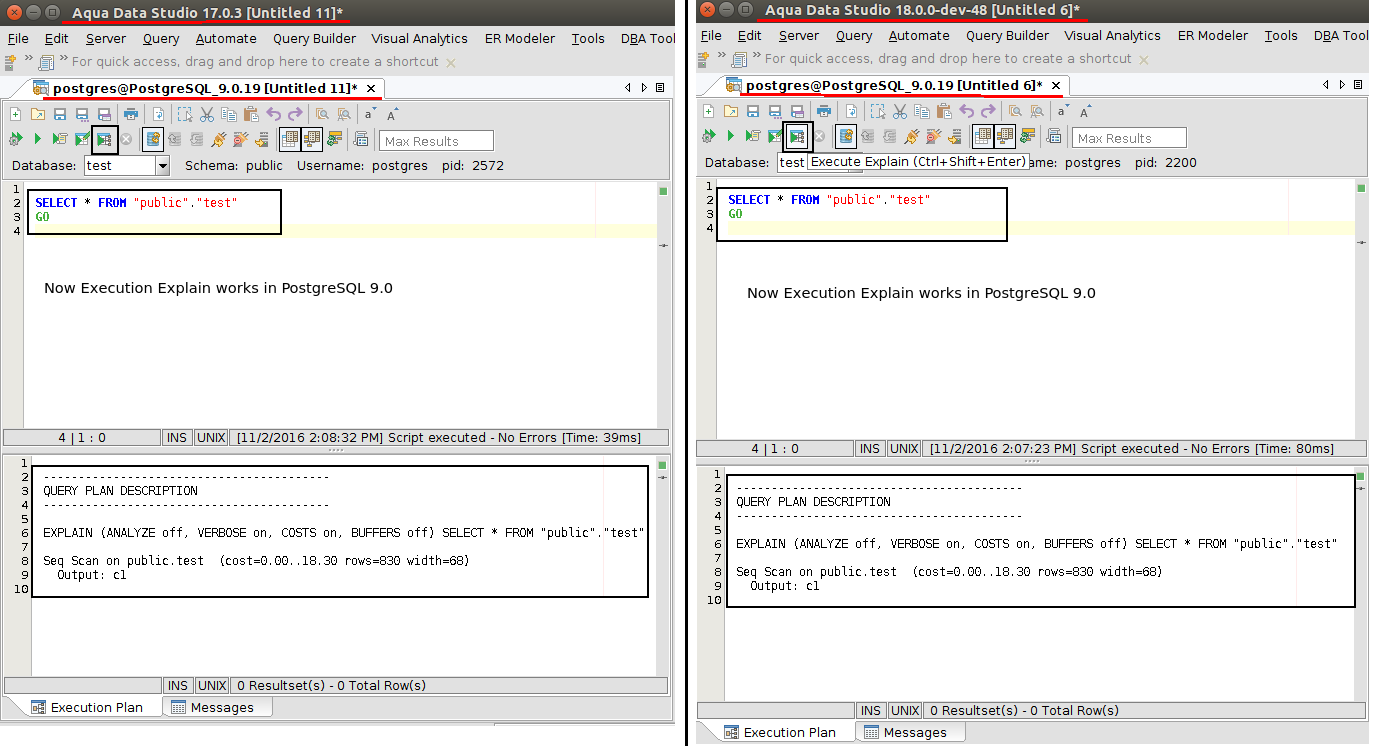
Task: Click the Paste clipboard icon in 17.0.3 window
Action: [x=251, y=114]
